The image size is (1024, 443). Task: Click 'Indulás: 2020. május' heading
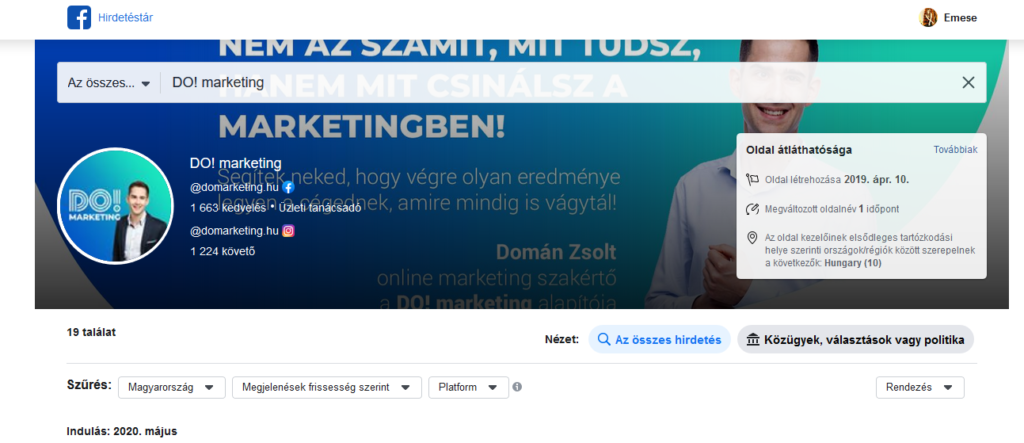[x=122, y=431]
